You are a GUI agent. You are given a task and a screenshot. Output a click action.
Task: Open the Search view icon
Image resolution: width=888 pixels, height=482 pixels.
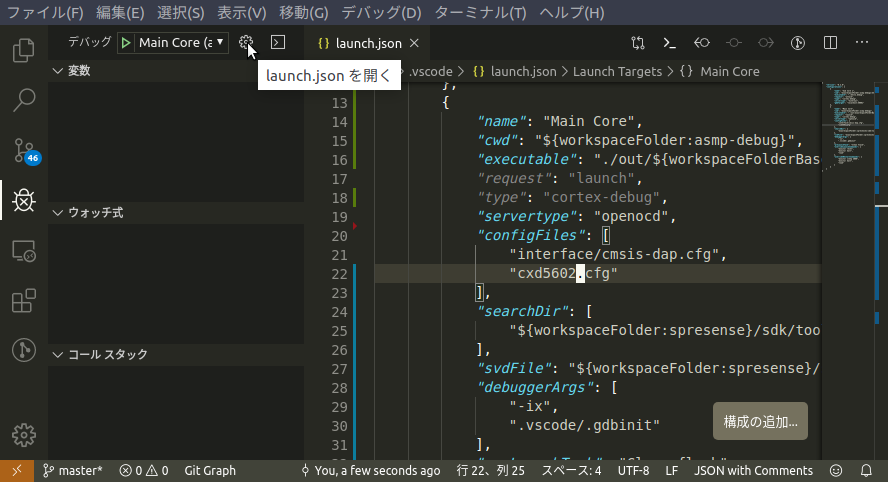click(x=24, y=100)
